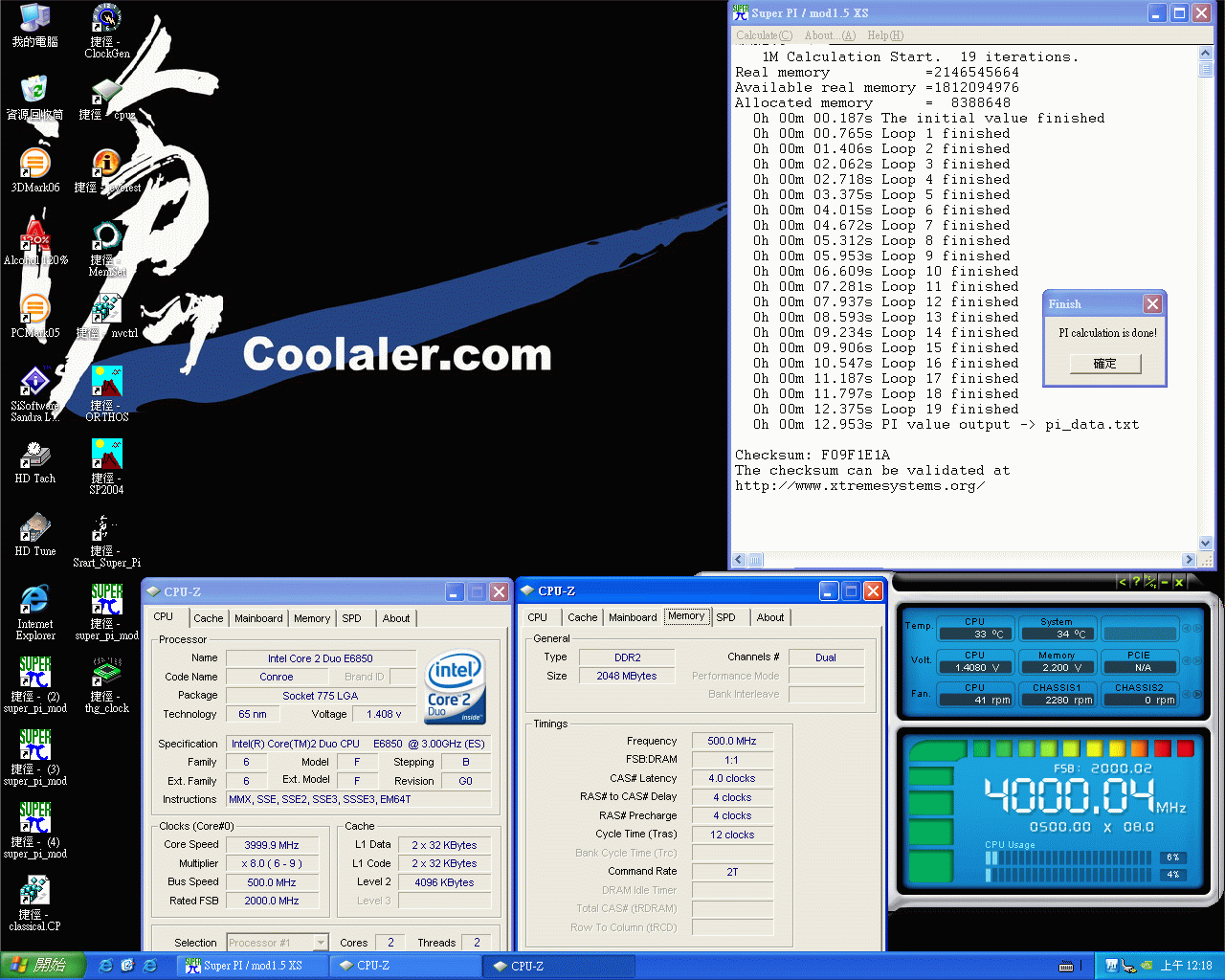Switch to SPD tab in left CPU-Z window
Image resolution: width=1225 pixels, height=980 pixels.
pos(352,618)
